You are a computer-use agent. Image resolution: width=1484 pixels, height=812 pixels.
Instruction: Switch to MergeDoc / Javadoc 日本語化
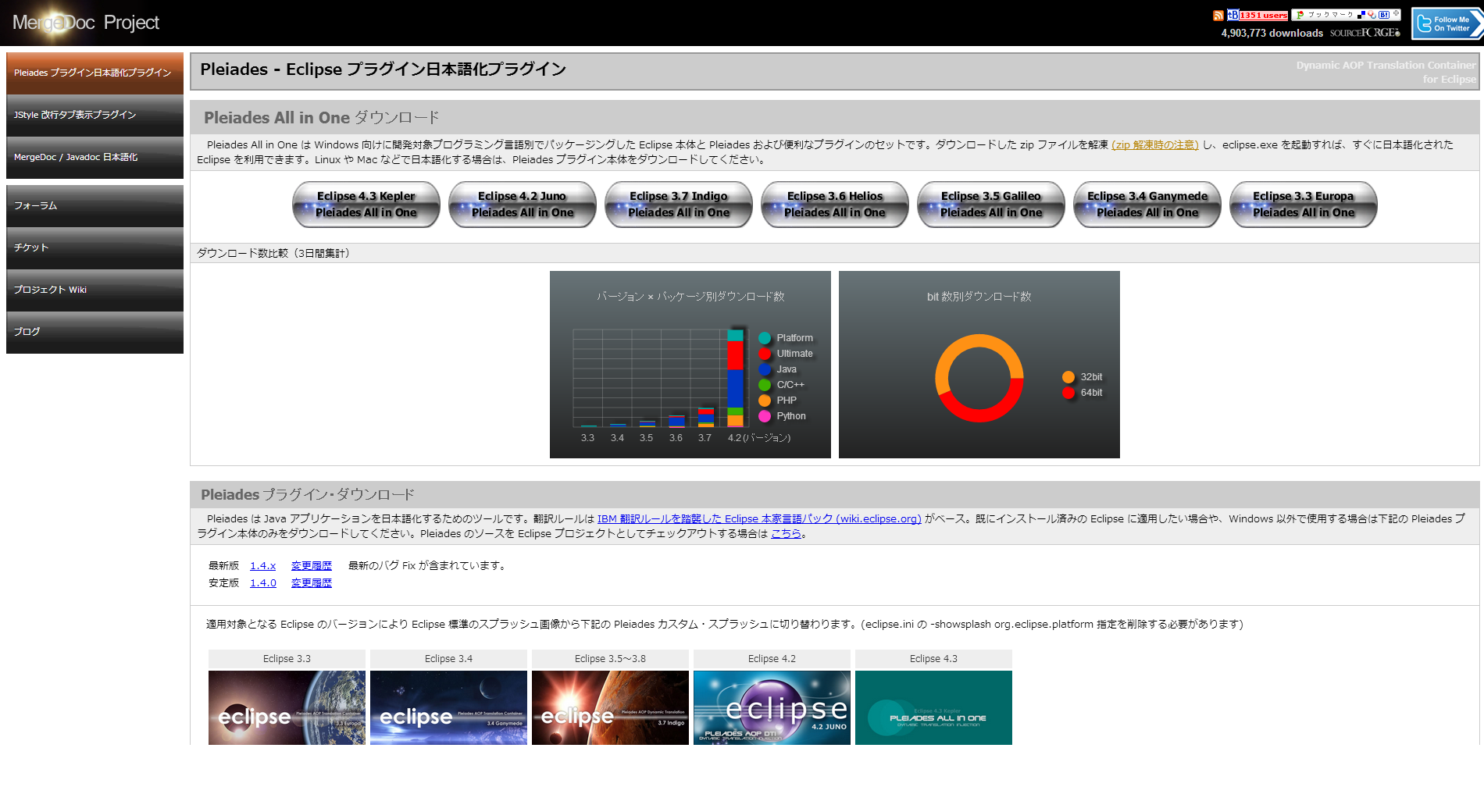click(94, 156)
